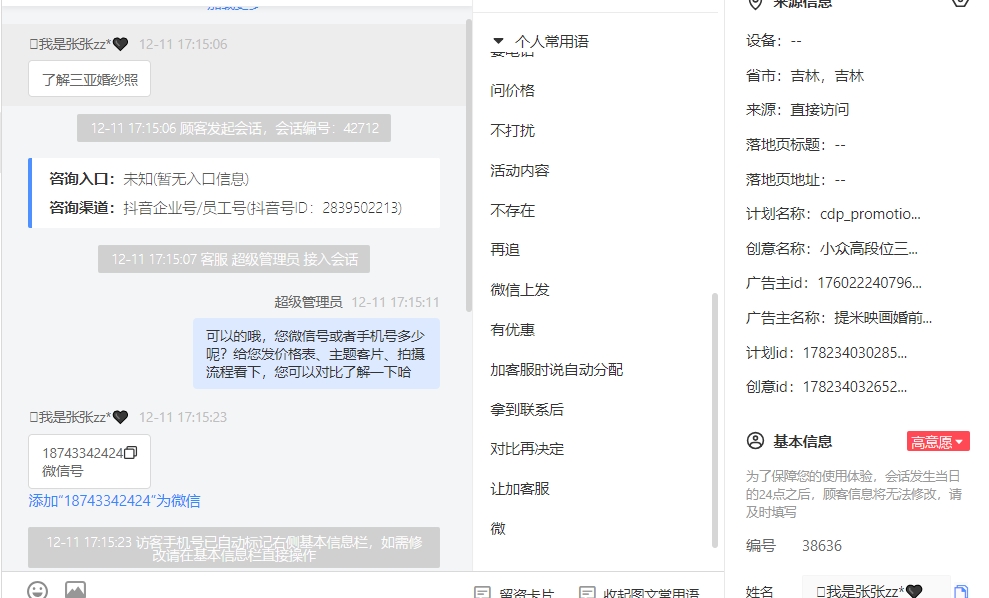989x598 pixels.
Task: Click the 咨询入口 未知 info line
Action: tap(149, 179)
